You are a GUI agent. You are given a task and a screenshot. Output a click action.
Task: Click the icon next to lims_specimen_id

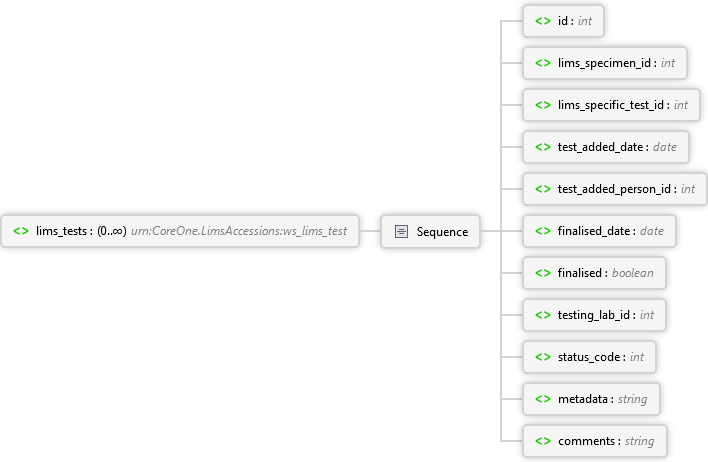[543, 62]
